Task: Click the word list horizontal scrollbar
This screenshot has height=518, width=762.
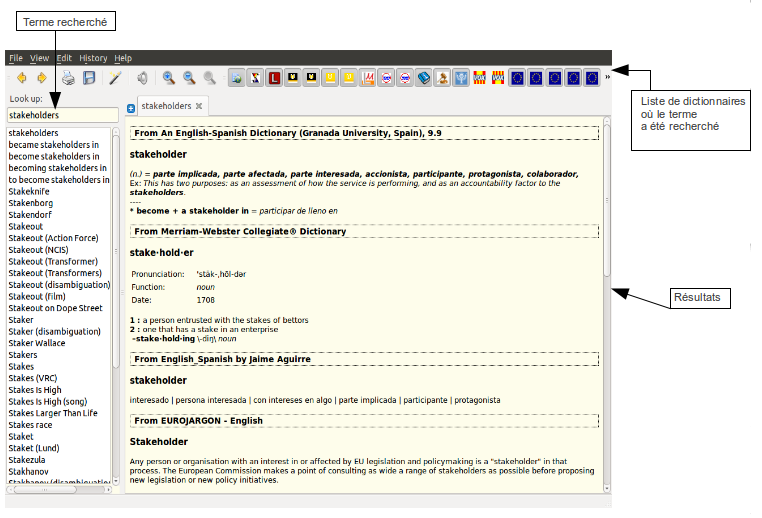Action: 45,489
